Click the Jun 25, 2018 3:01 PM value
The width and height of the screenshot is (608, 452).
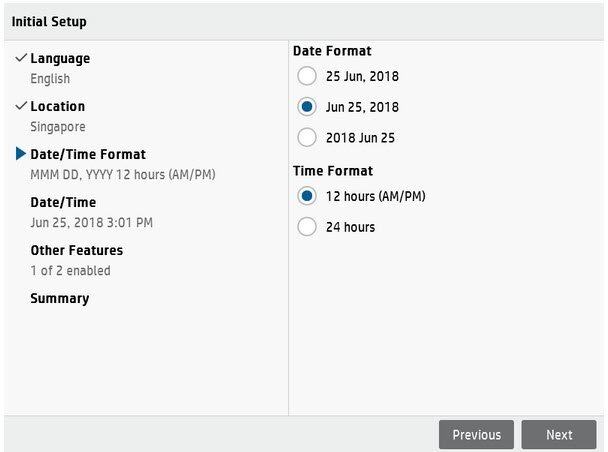pyautogui.click(x=92, y=223)
